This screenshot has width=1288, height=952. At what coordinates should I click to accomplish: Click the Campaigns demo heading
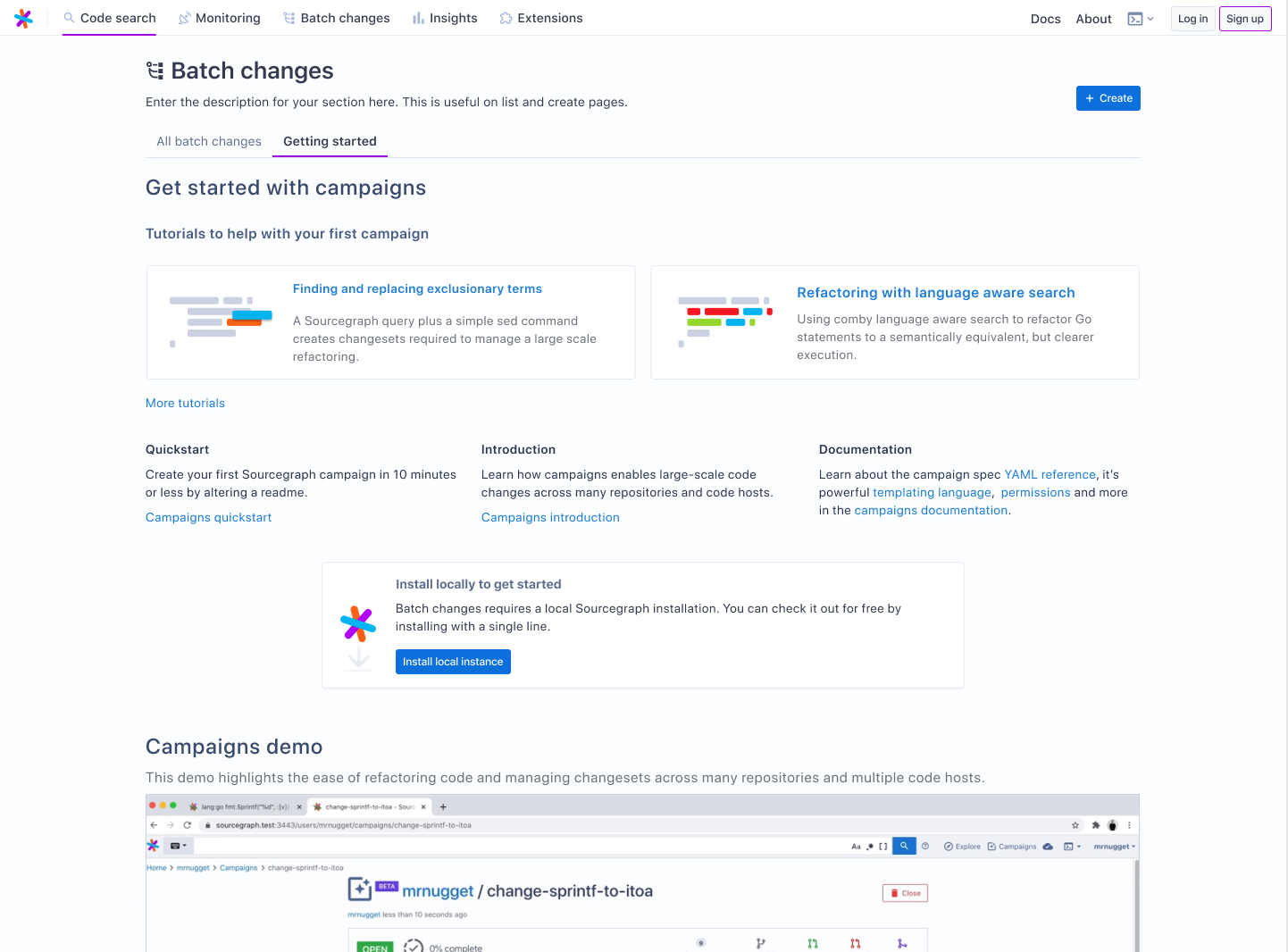point(234,747)
